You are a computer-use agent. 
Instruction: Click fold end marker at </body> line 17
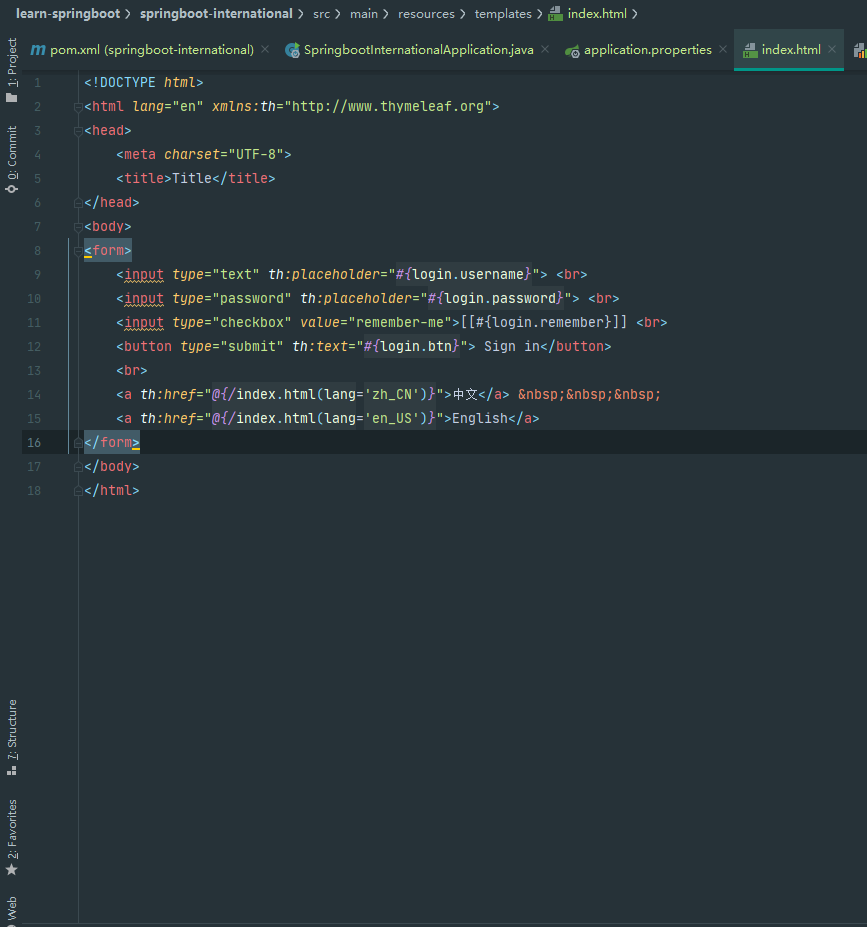78,467
